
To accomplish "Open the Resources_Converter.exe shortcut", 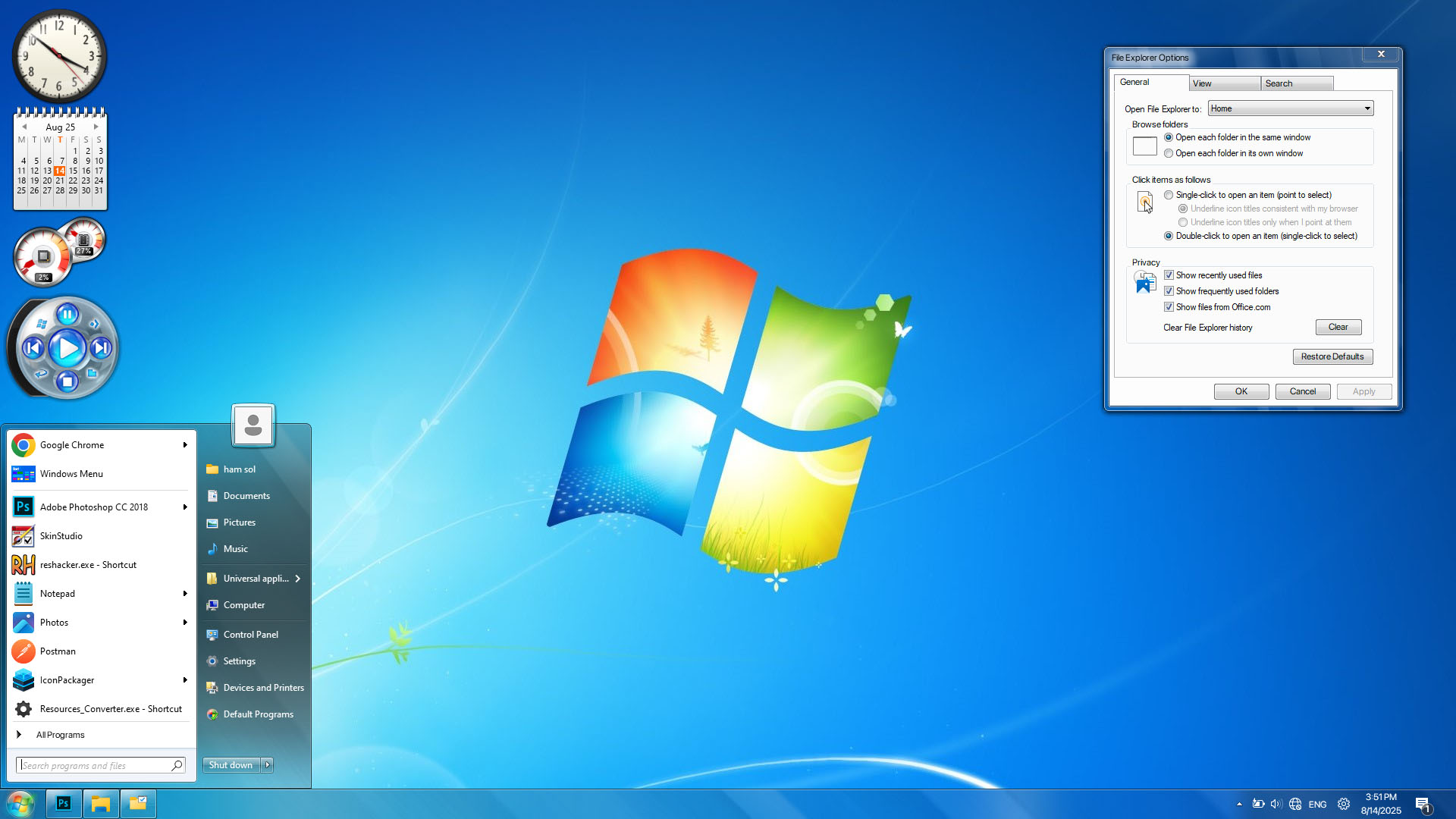I will pos(110,708).
